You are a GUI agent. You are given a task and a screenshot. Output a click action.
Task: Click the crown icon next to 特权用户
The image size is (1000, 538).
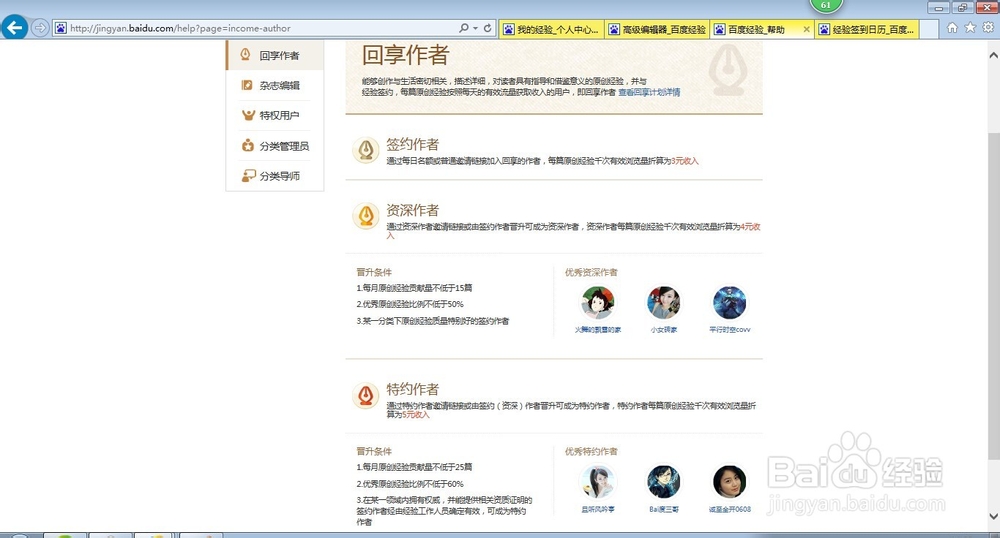[248, 115]
